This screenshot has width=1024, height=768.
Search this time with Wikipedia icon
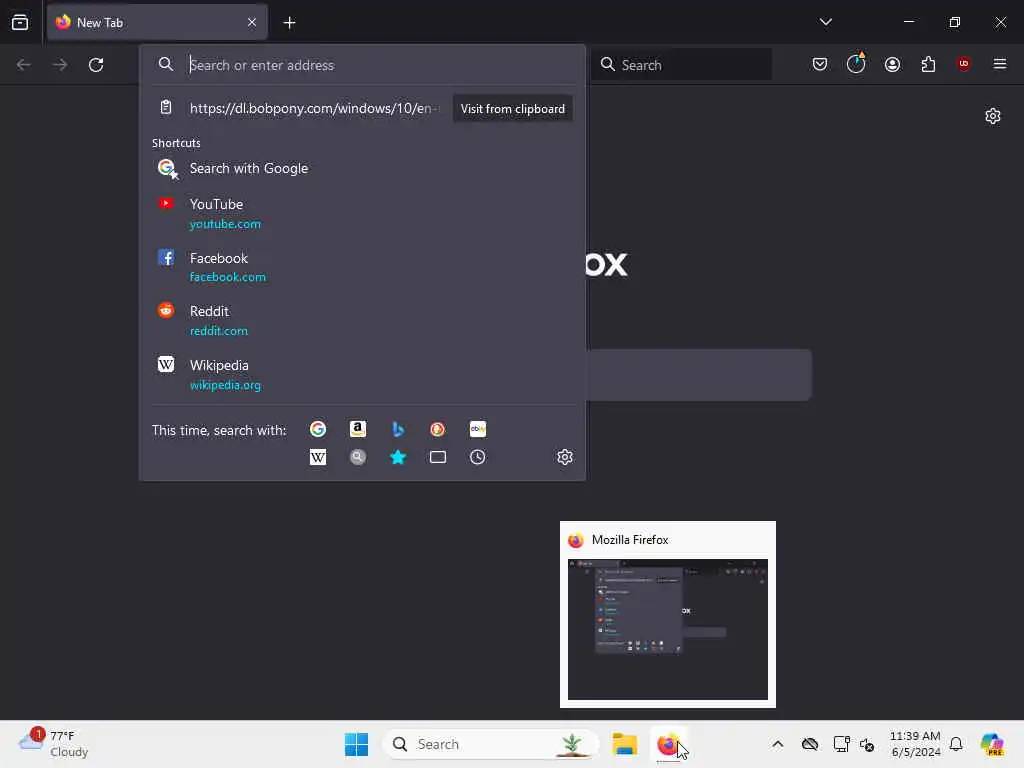318,457
